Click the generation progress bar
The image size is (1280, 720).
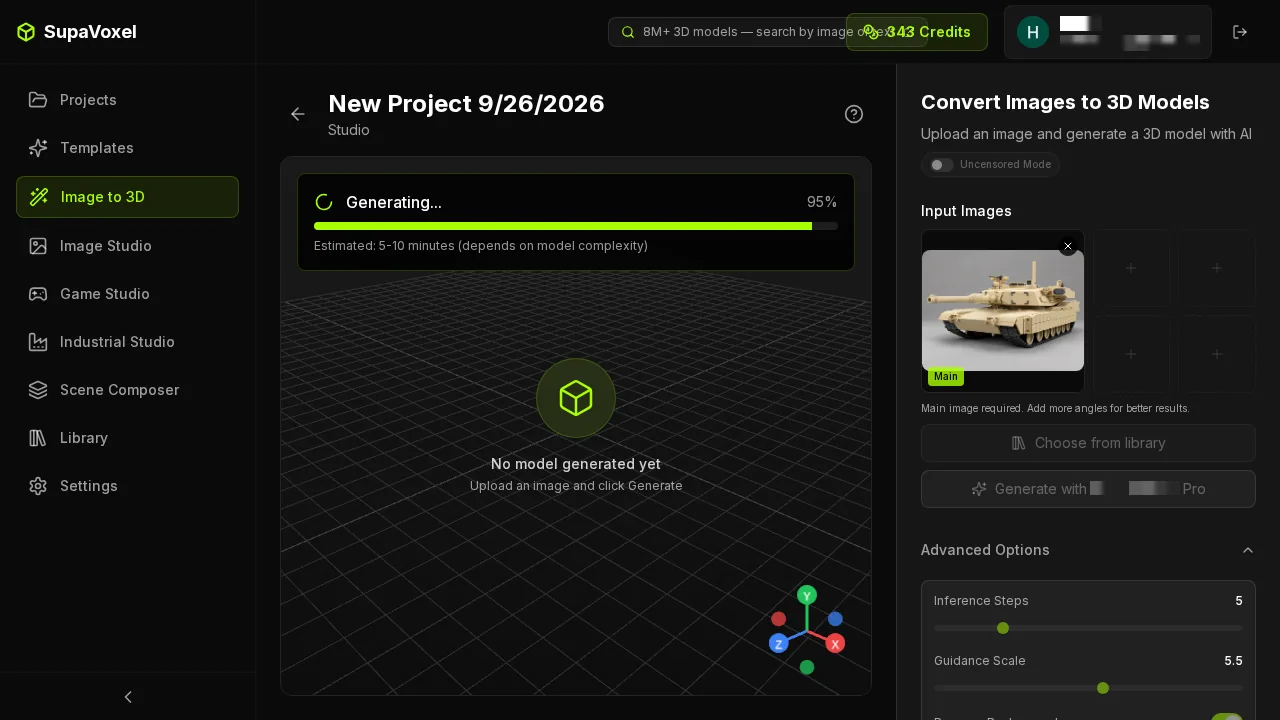576,226
